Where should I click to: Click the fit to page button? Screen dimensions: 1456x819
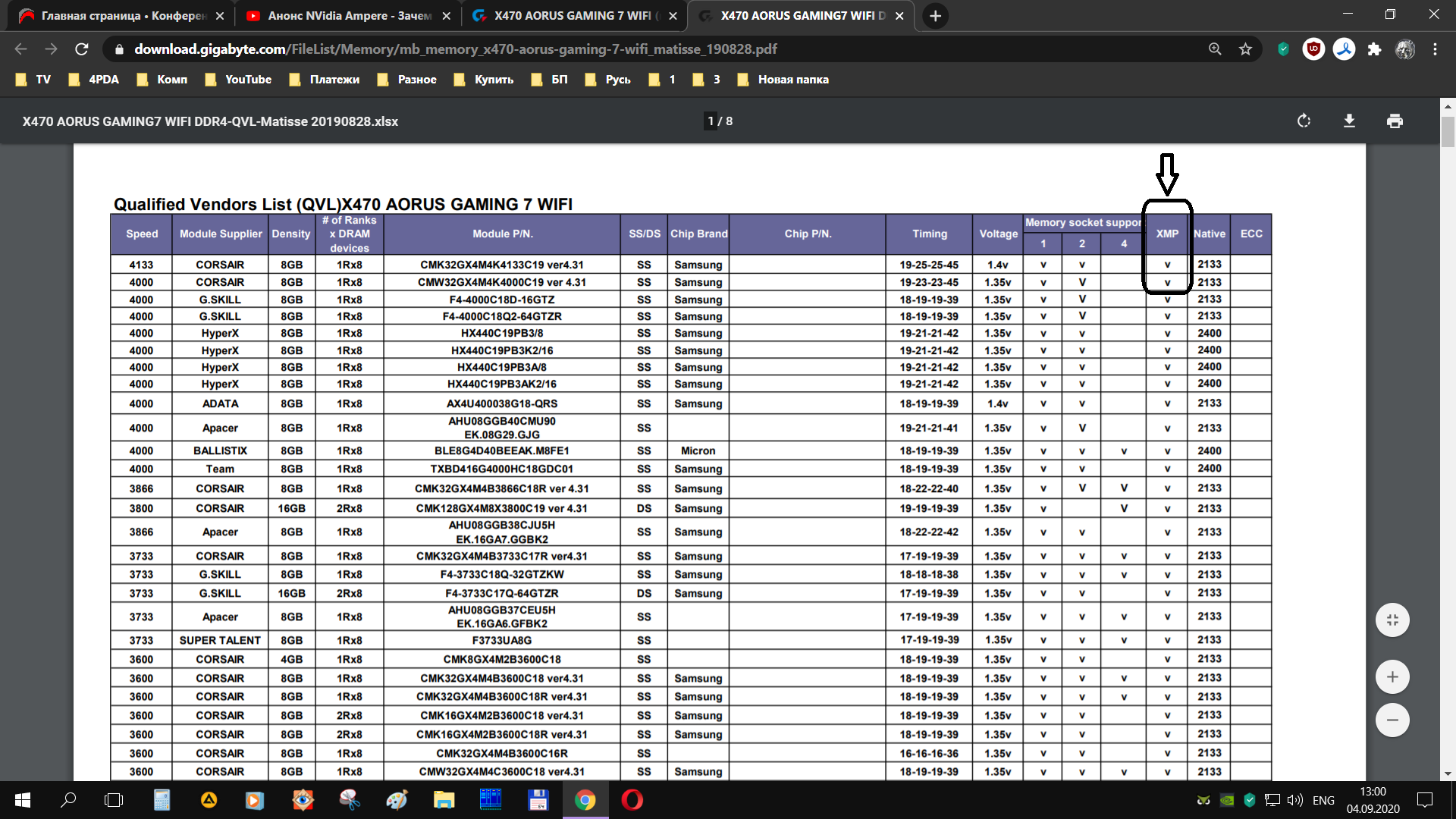point(1392,620)
